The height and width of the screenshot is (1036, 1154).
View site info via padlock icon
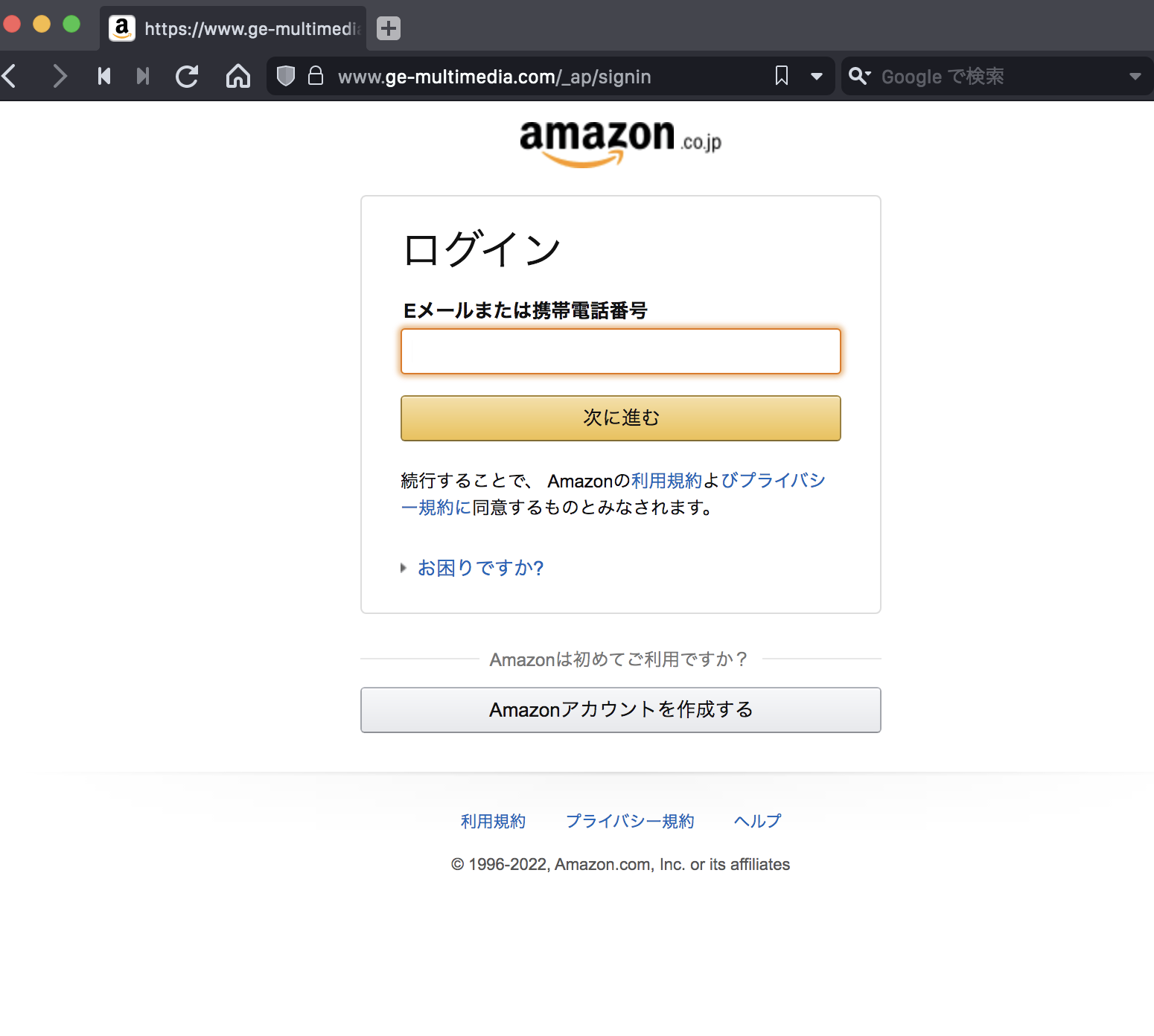(x=316, y=76)
